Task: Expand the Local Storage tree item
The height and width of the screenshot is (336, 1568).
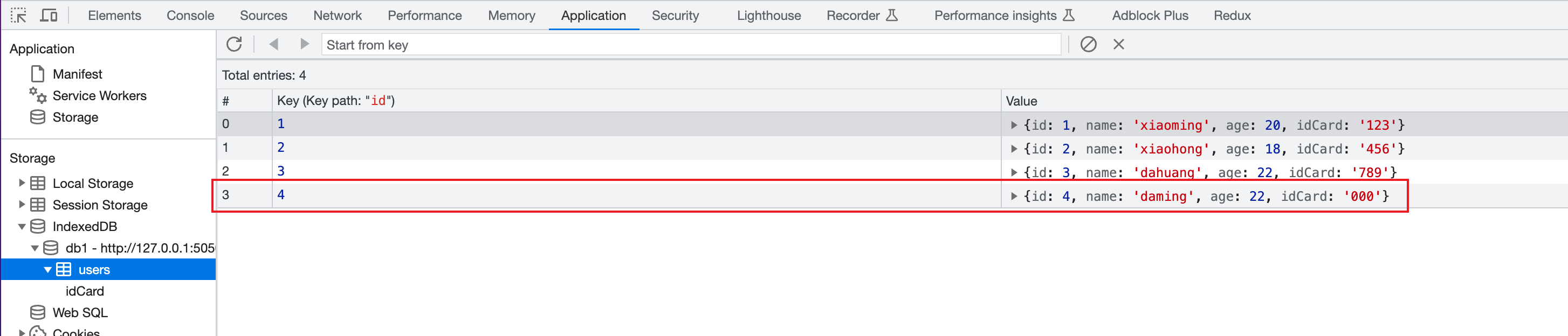Action: tap(22, 183)
